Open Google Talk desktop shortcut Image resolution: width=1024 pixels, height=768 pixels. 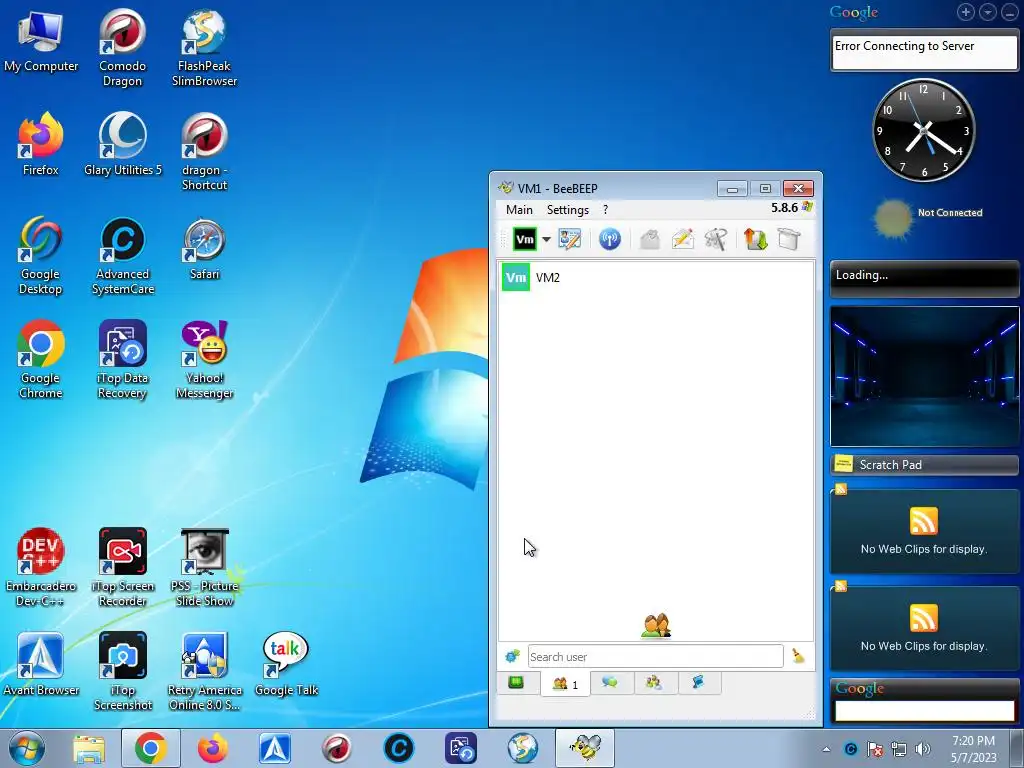click(x=285, y=664)
